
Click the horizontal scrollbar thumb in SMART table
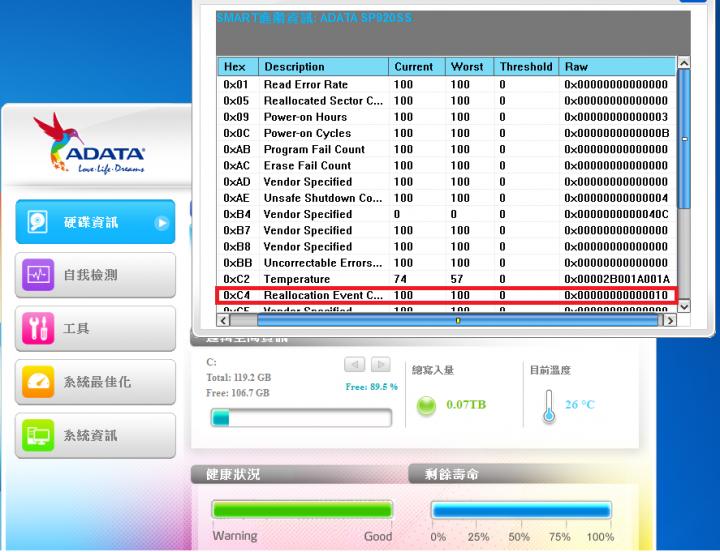pyautogui.click(x=458, y=320)
